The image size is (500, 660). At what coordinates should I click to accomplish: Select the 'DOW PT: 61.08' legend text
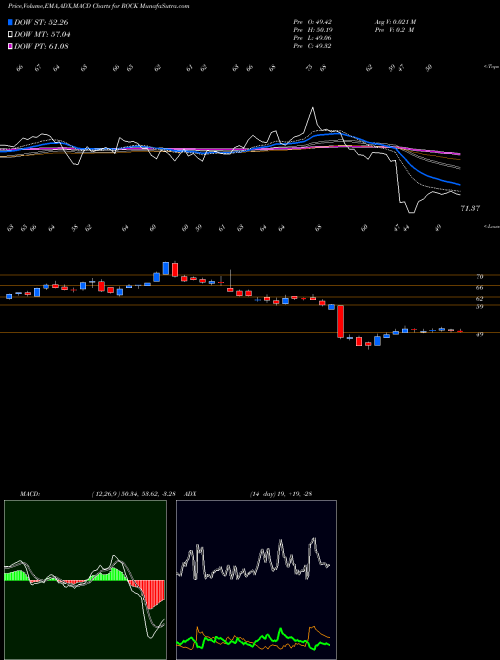tap(41, 47)
